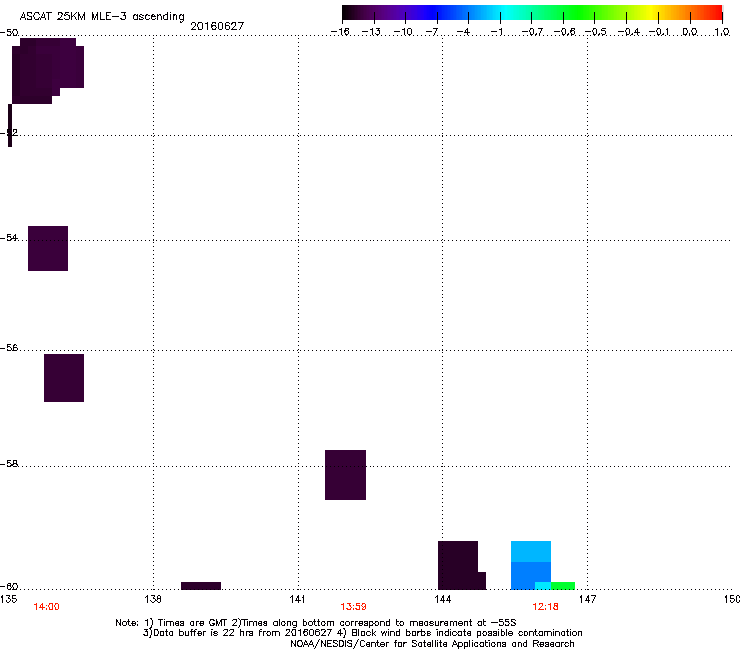Image resolution: width=740 pixels, height=650 pixels.
Task: Click the -13 label on color scale
Action: [x=371, y=32]
